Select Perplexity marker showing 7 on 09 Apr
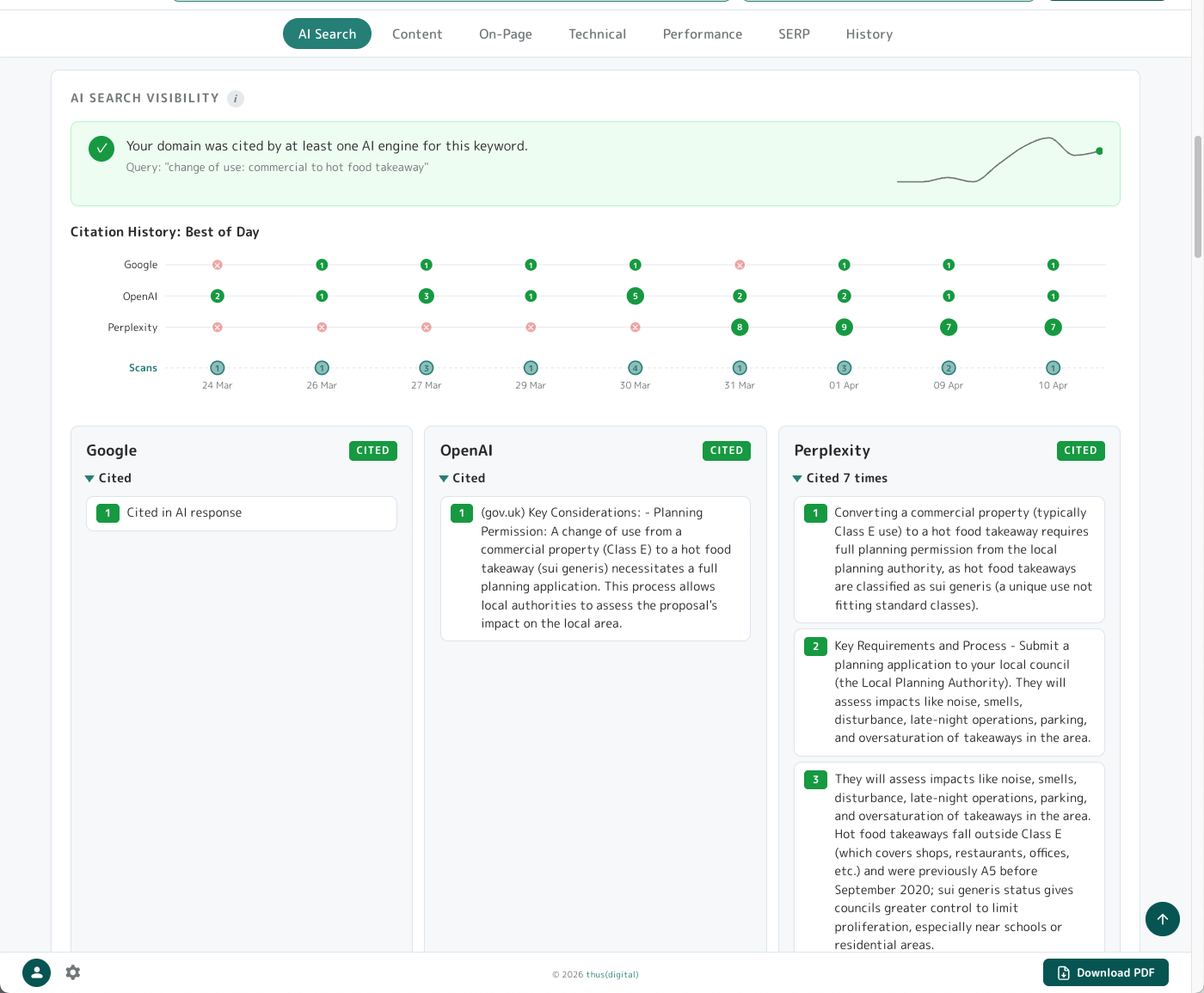The height and width of the screenshot is (993, 1204). (x=949, y=328)
